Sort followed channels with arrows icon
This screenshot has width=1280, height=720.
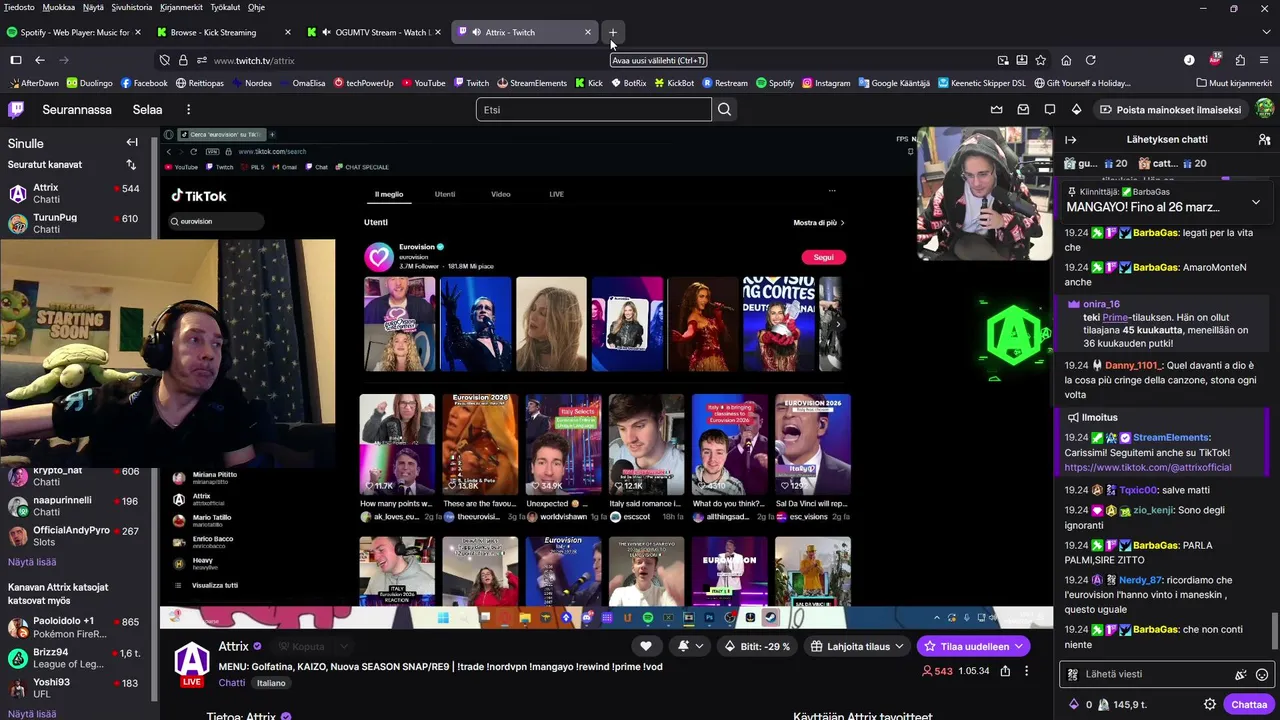(131, 164)
